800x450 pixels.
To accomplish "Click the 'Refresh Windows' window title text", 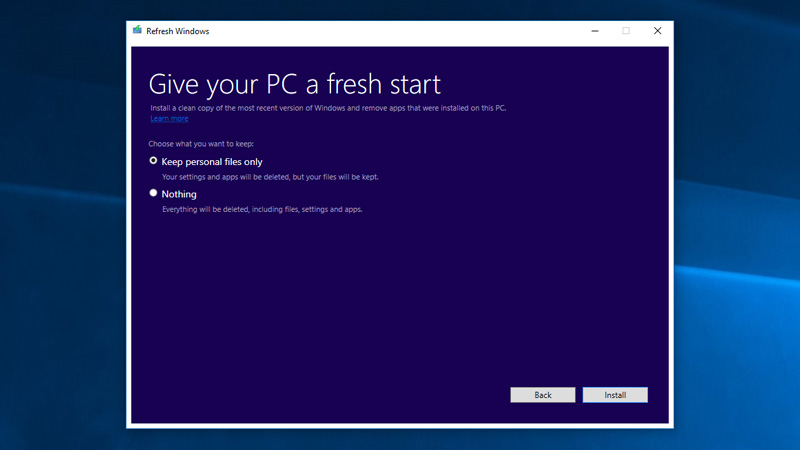I will [x=178, y=31].
